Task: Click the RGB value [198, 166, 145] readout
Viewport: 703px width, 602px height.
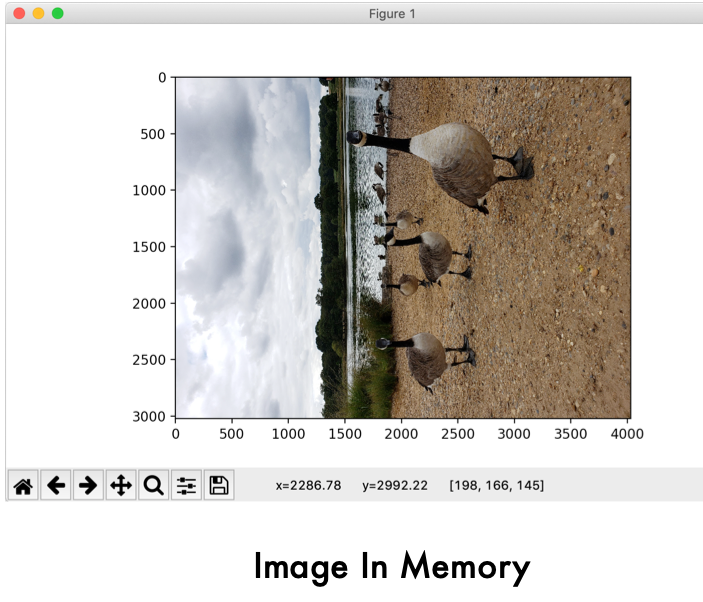Action: (496, 486)
